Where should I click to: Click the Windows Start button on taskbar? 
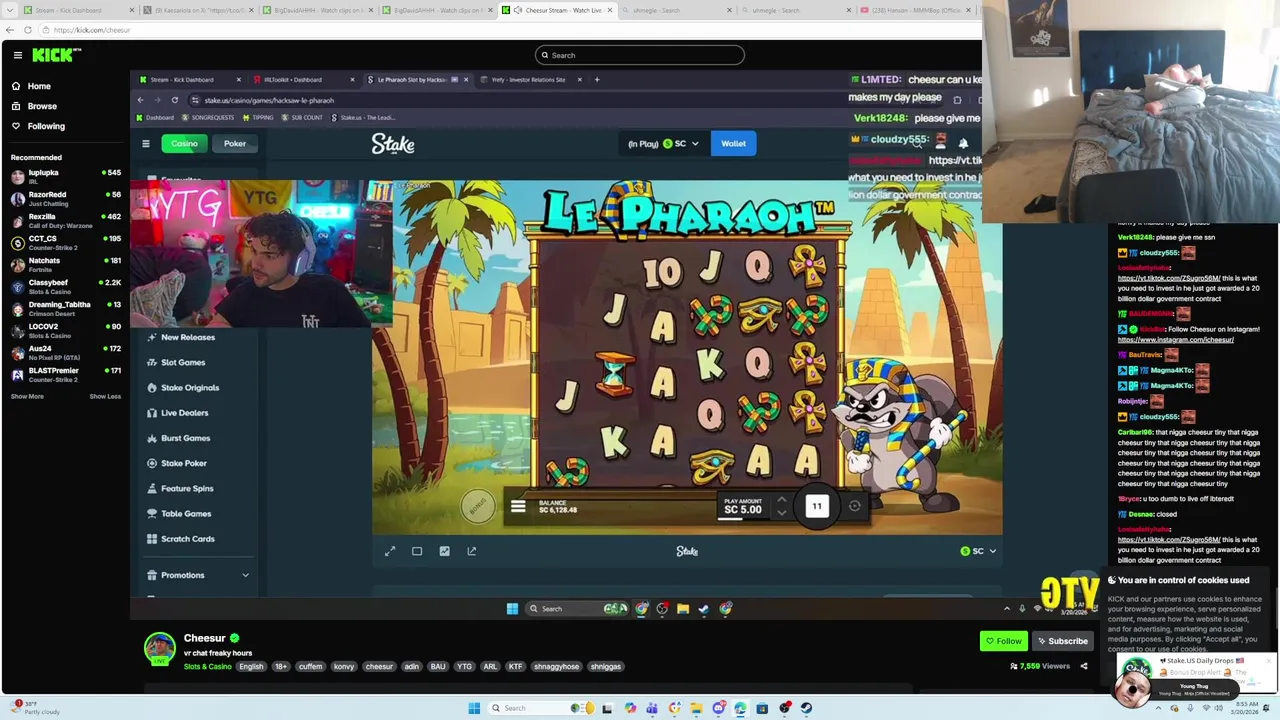[474, 708]
